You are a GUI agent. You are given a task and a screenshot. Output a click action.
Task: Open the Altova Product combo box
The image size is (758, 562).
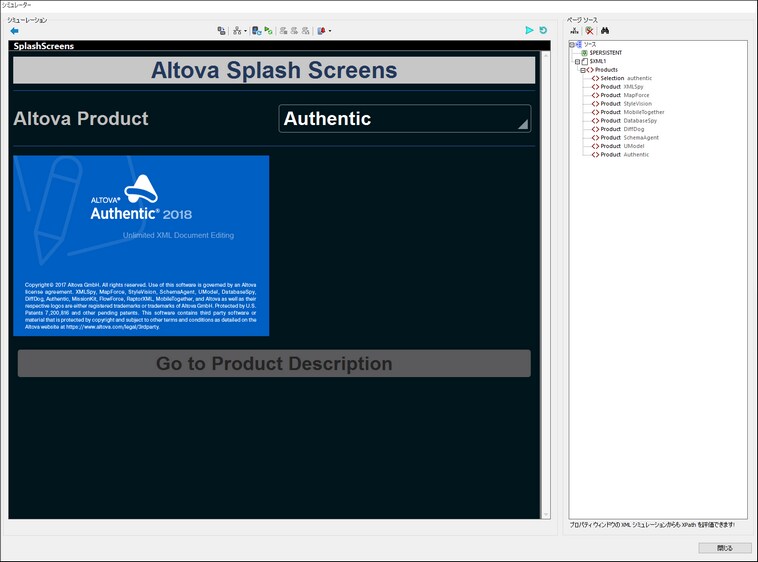[x=405, y=119]
